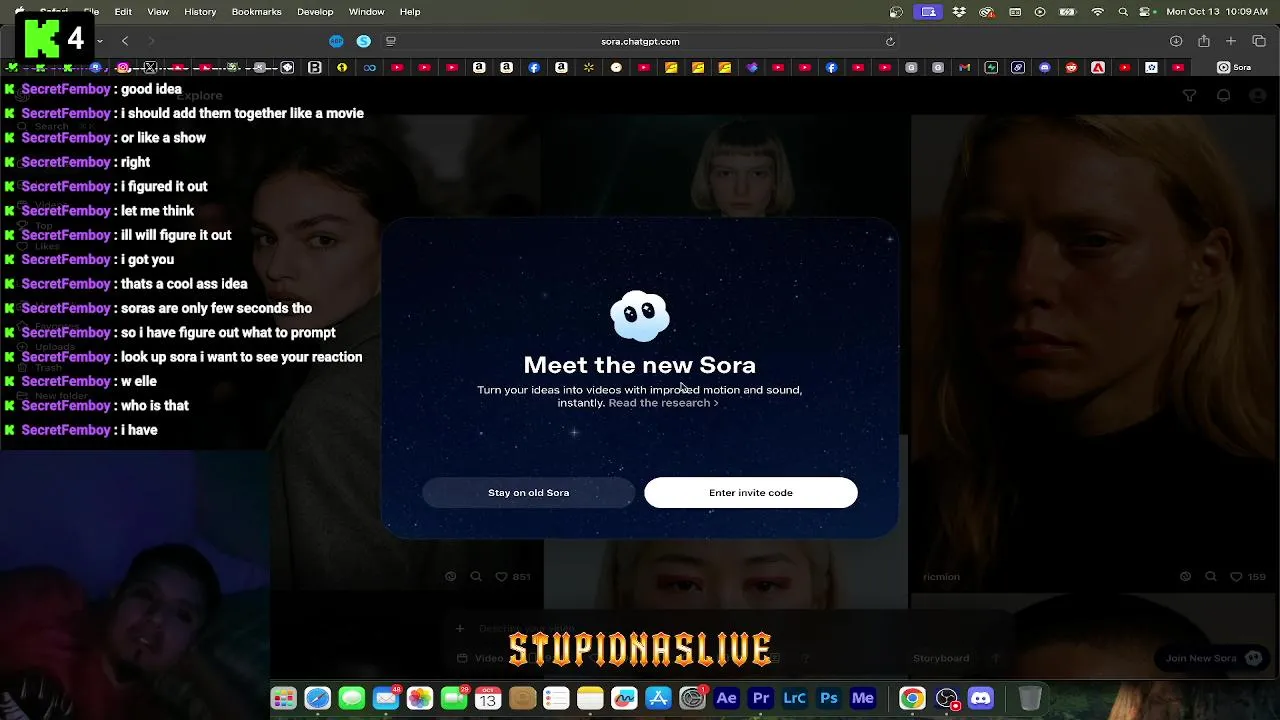Screen dimensions: 1280x720
Task: Open Reminders from the Dock
Action: coord(556,698)
